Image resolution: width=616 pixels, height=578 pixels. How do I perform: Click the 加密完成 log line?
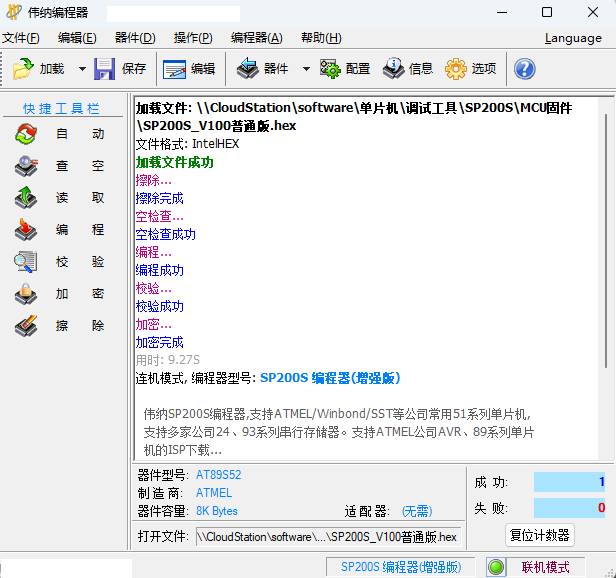(x=160, y=343)
